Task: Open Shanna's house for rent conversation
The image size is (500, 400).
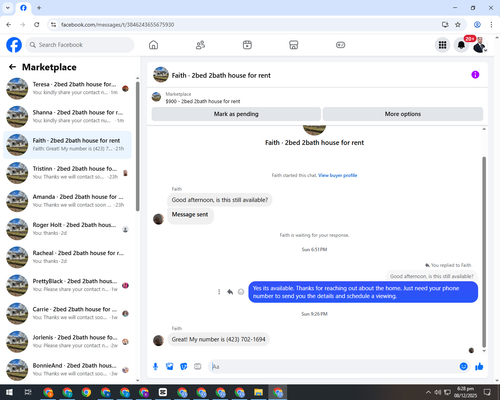Action: (x=68, y=117)
